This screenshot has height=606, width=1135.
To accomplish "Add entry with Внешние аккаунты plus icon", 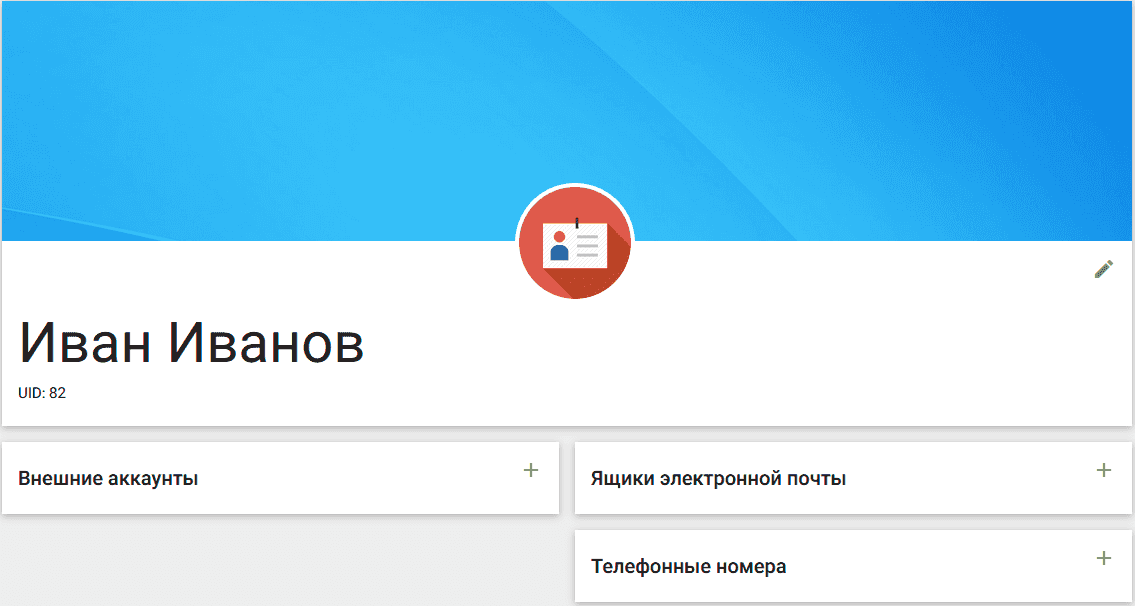I will pyautogui.click(x=531, y=471).
